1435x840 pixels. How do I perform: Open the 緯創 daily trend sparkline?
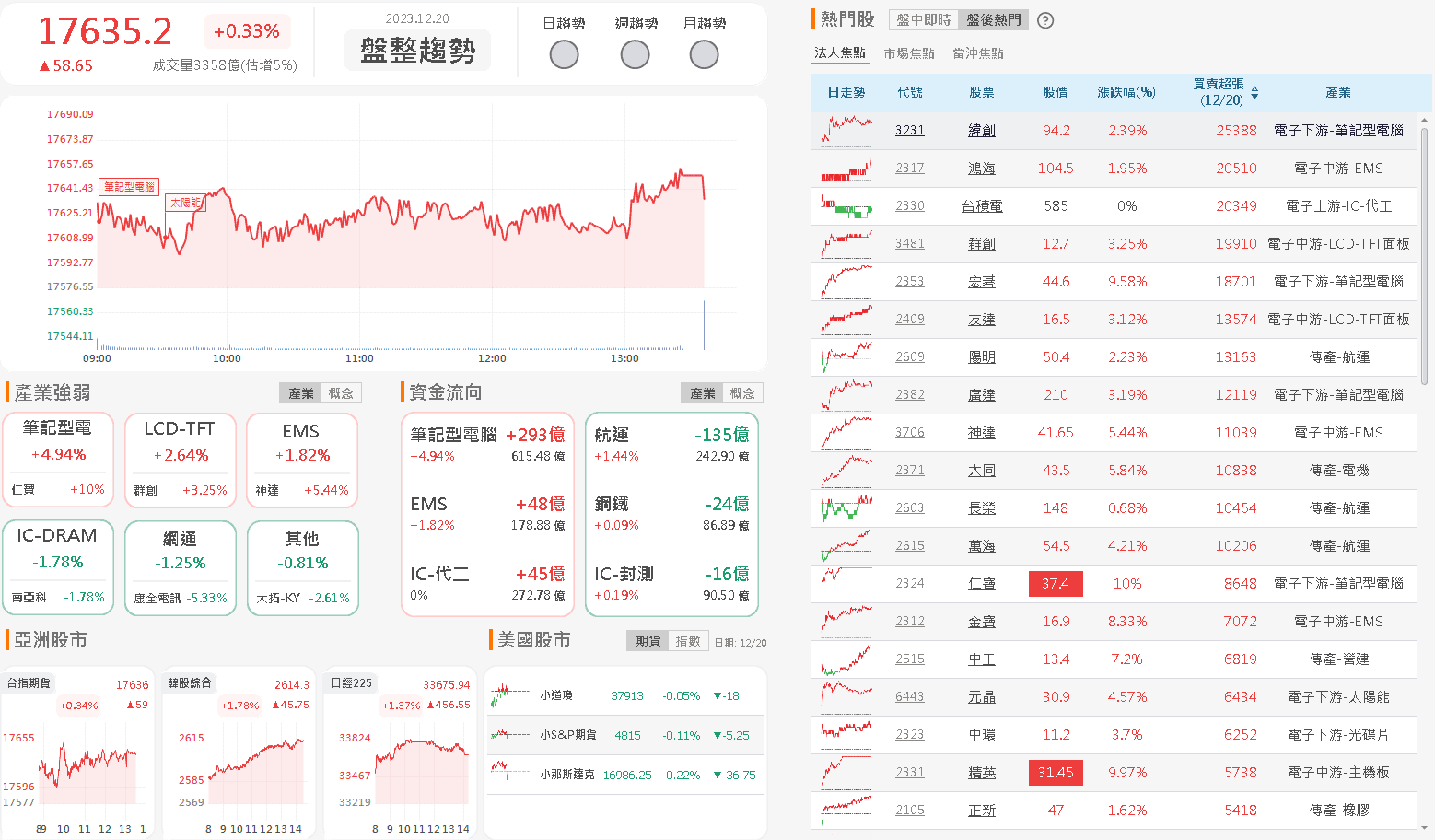(x=846, y=130)
